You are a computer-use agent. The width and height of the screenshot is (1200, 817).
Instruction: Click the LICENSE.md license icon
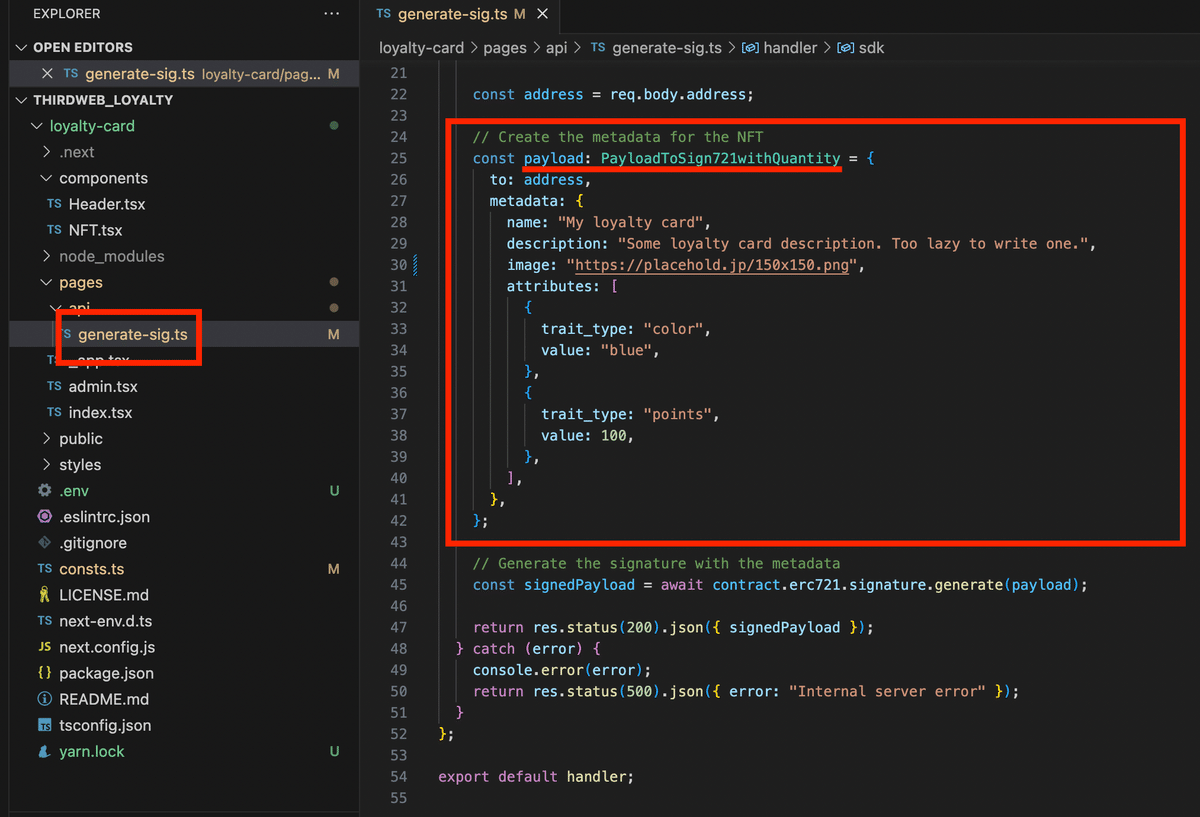pyautogui.click(x=44, y=594)
